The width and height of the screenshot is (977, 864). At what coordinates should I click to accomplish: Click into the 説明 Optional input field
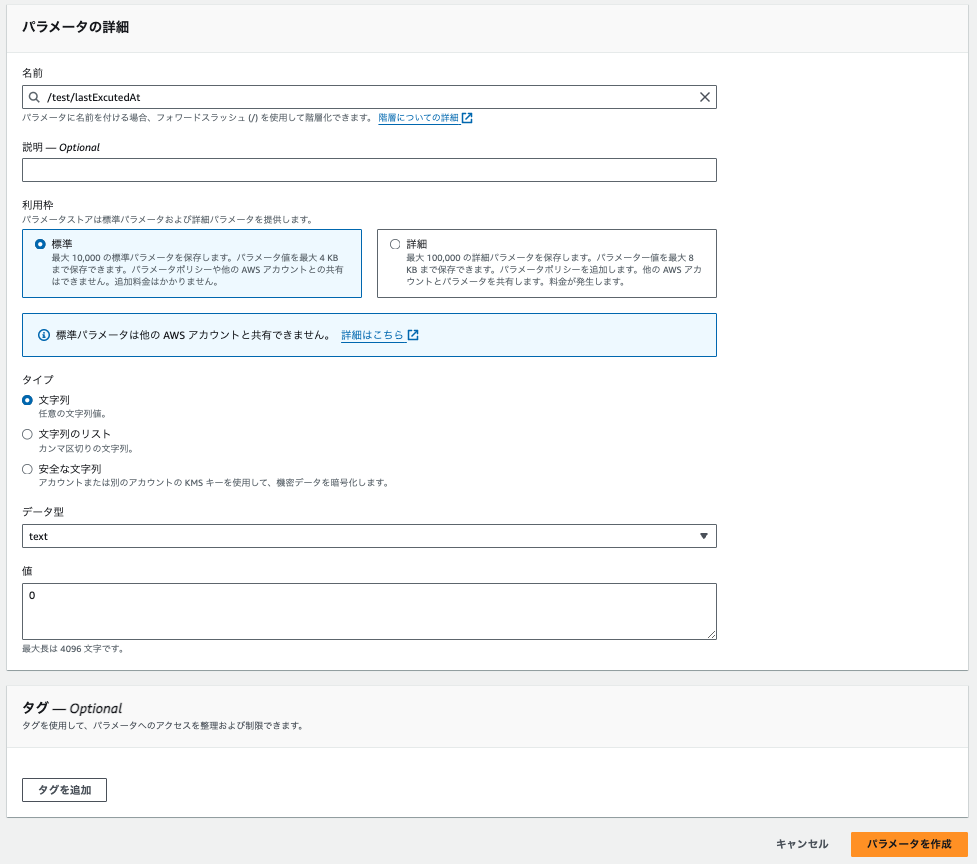(369, 170)
